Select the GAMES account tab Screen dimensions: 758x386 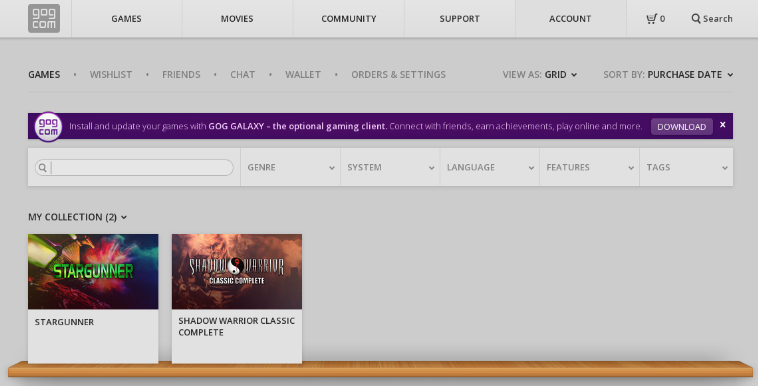tap(44, 74)
